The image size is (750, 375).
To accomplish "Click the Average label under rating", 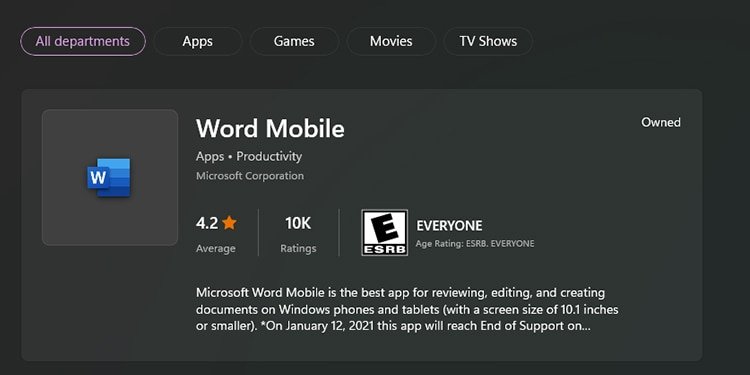I will coord(216,249).
